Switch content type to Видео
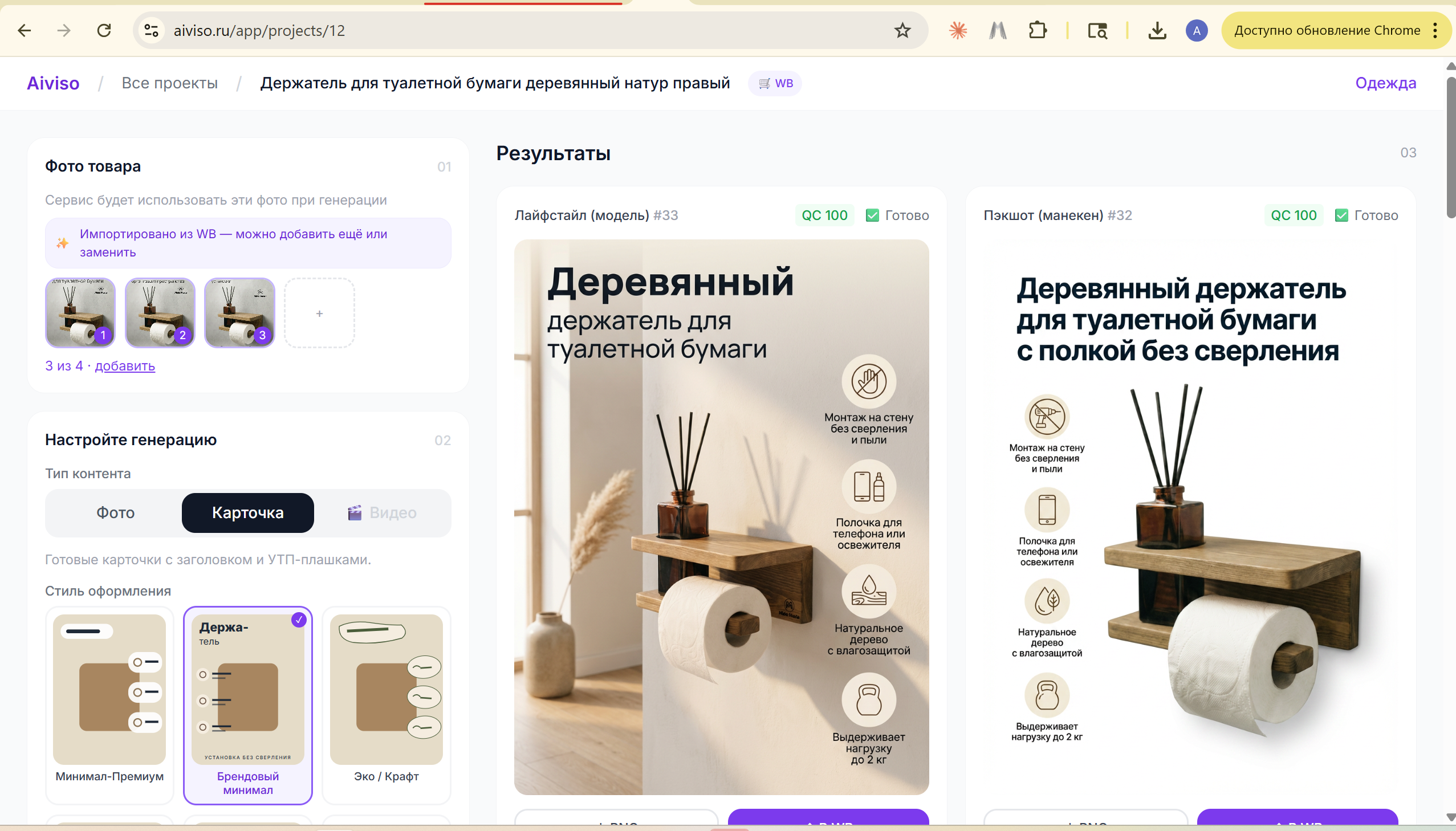 382,512
